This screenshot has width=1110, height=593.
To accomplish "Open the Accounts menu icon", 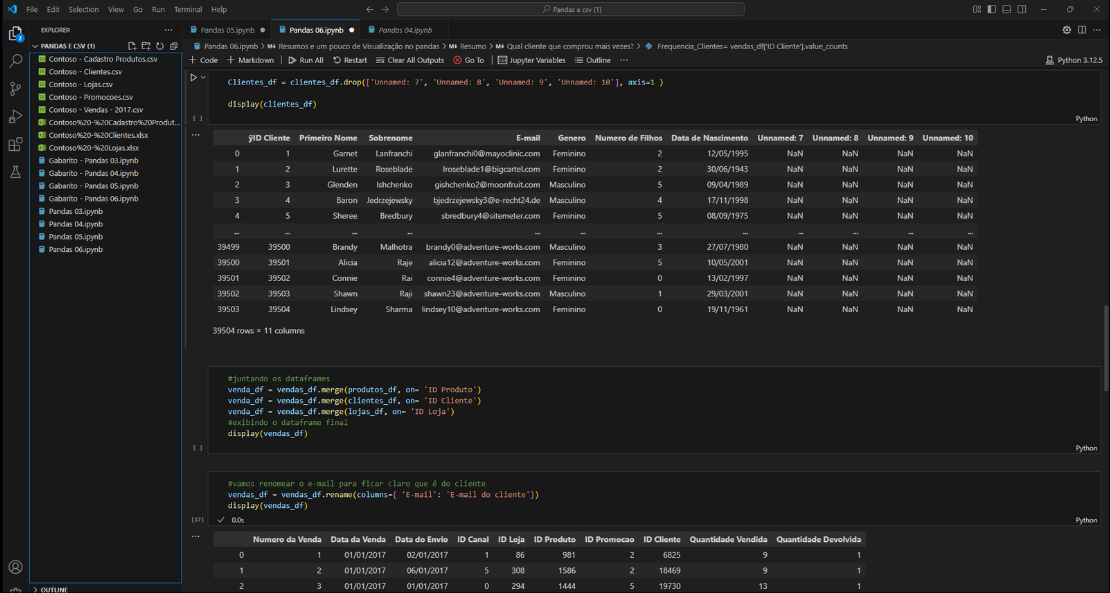I will [15, 567].
